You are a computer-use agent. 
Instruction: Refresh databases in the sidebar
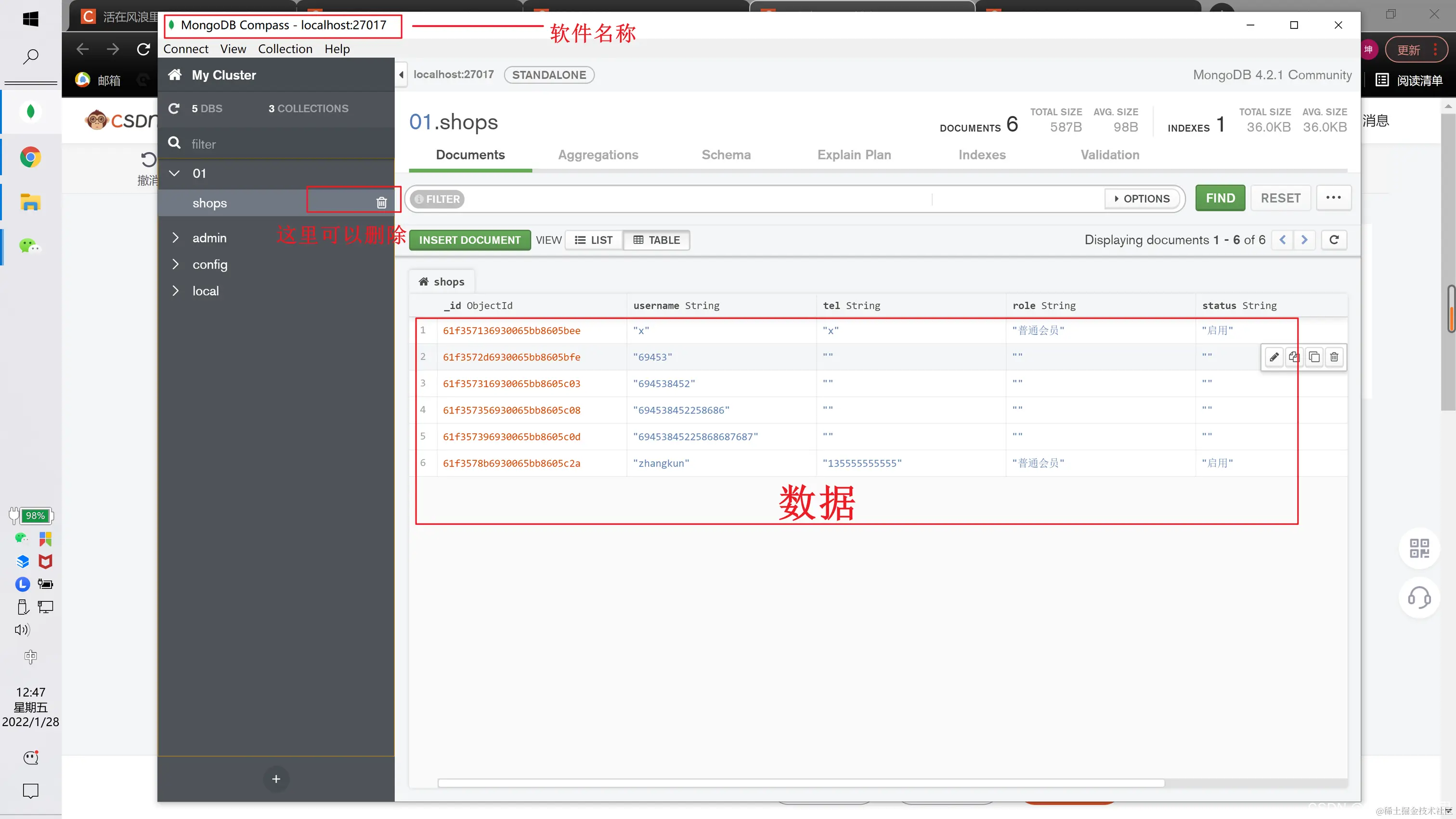pyautogui.click(x=174, y=108)
